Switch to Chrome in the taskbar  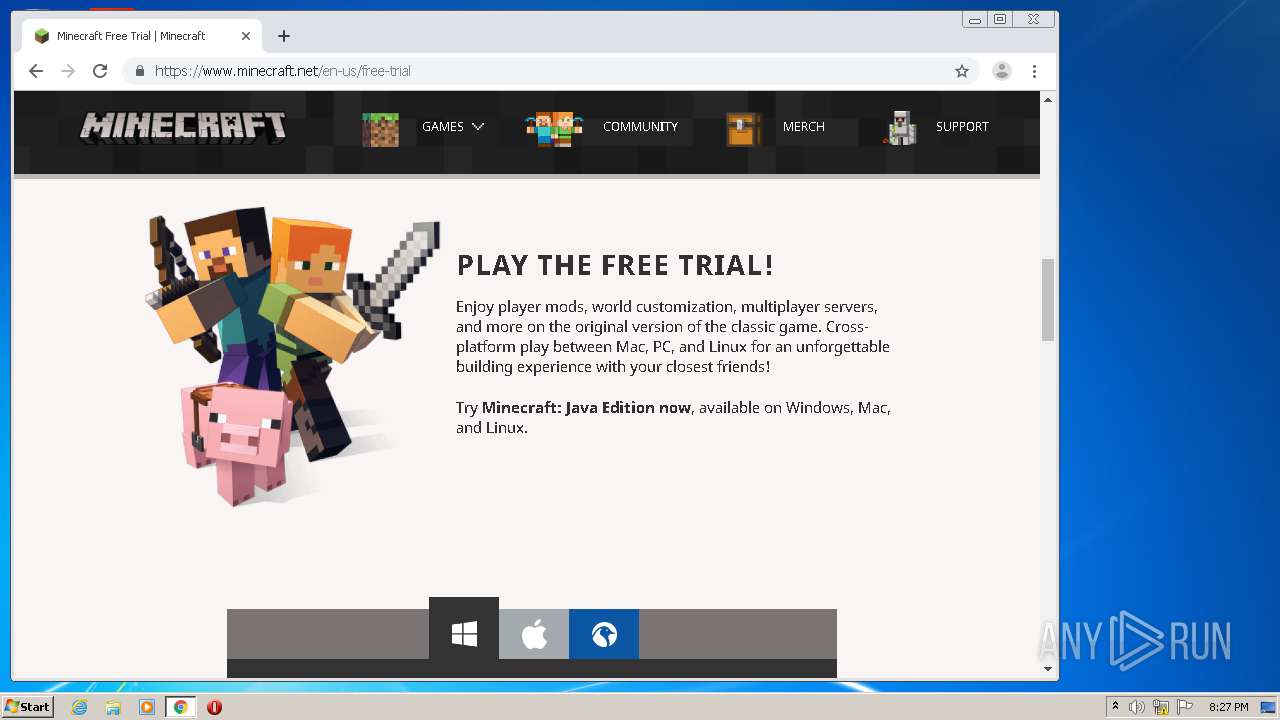[181, 707]
